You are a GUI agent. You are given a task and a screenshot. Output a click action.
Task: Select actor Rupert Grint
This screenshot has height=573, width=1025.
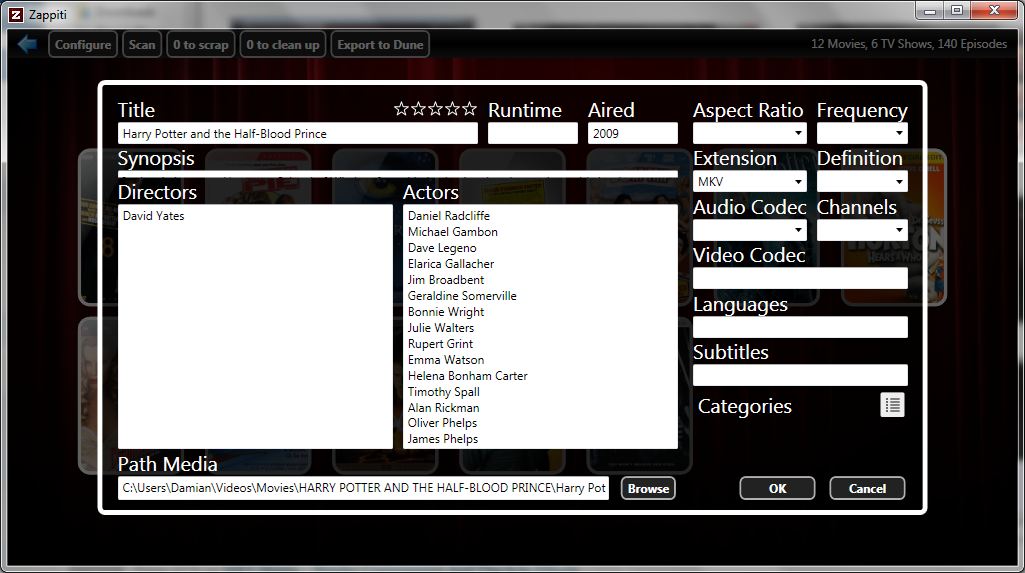click(x=440, y=344)
